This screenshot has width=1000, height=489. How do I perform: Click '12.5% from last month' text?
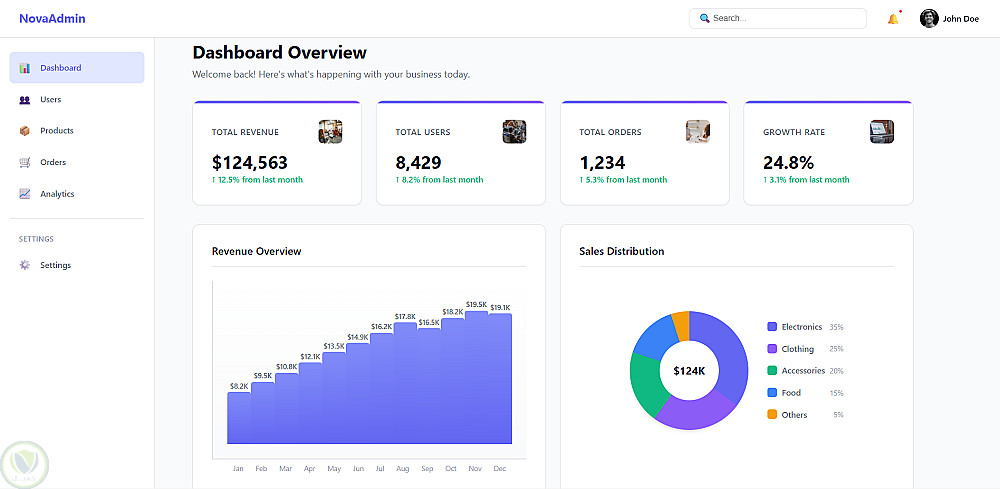pos(260,180)
